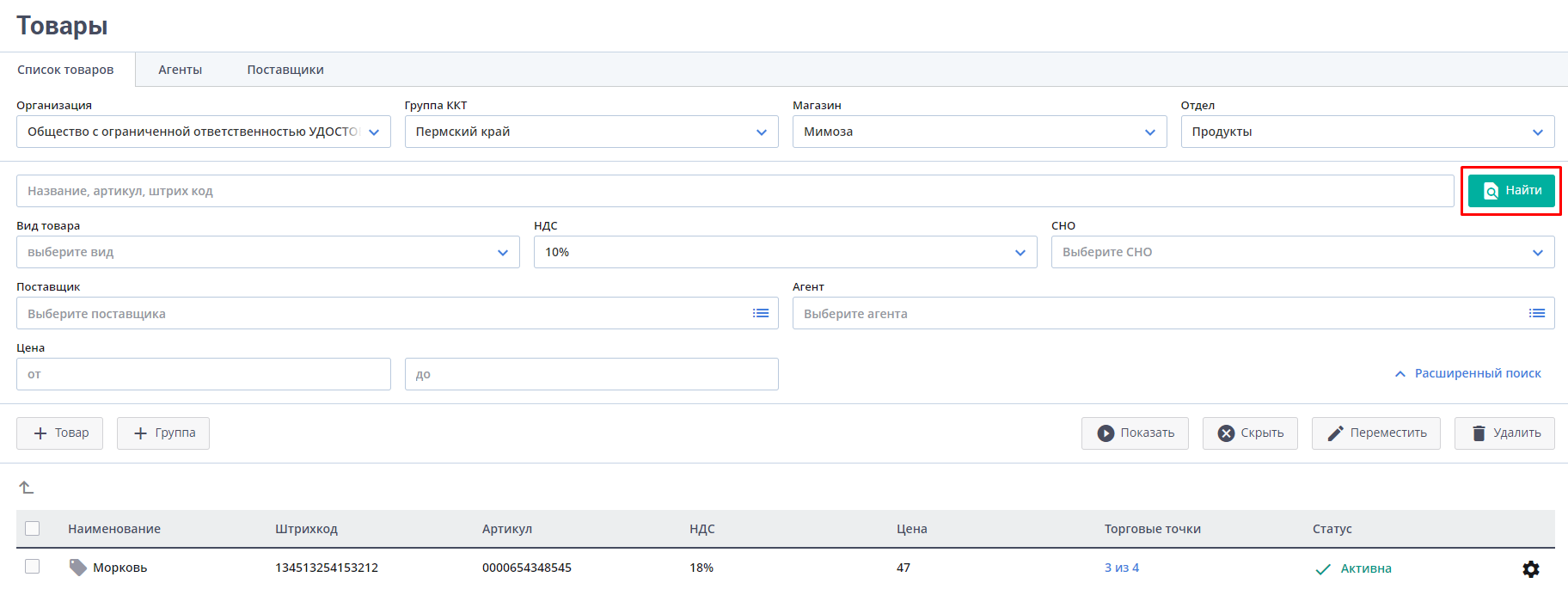
Task: Check the Морковь row checkbox
Action: coord(33,566)
